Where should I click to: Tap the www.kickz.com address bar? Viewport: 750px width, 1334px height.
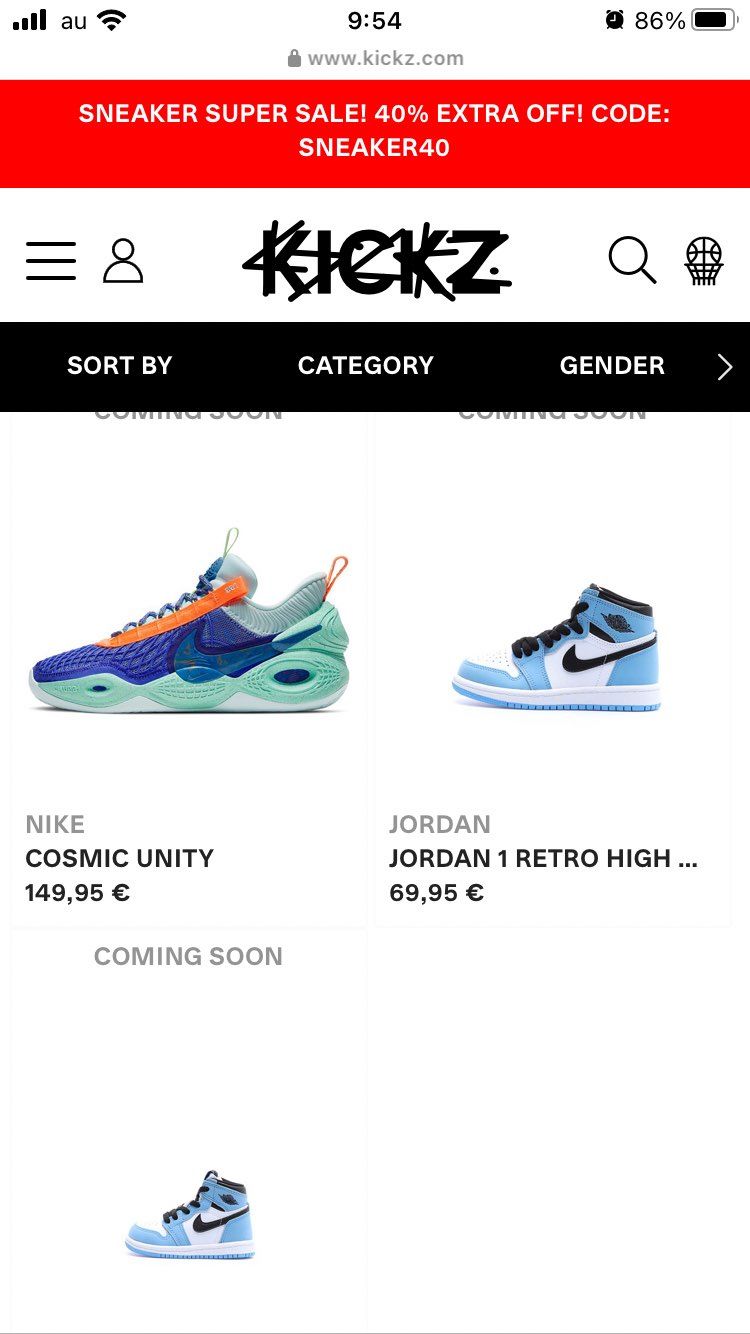pyautogui.click(x=375, y=58)
